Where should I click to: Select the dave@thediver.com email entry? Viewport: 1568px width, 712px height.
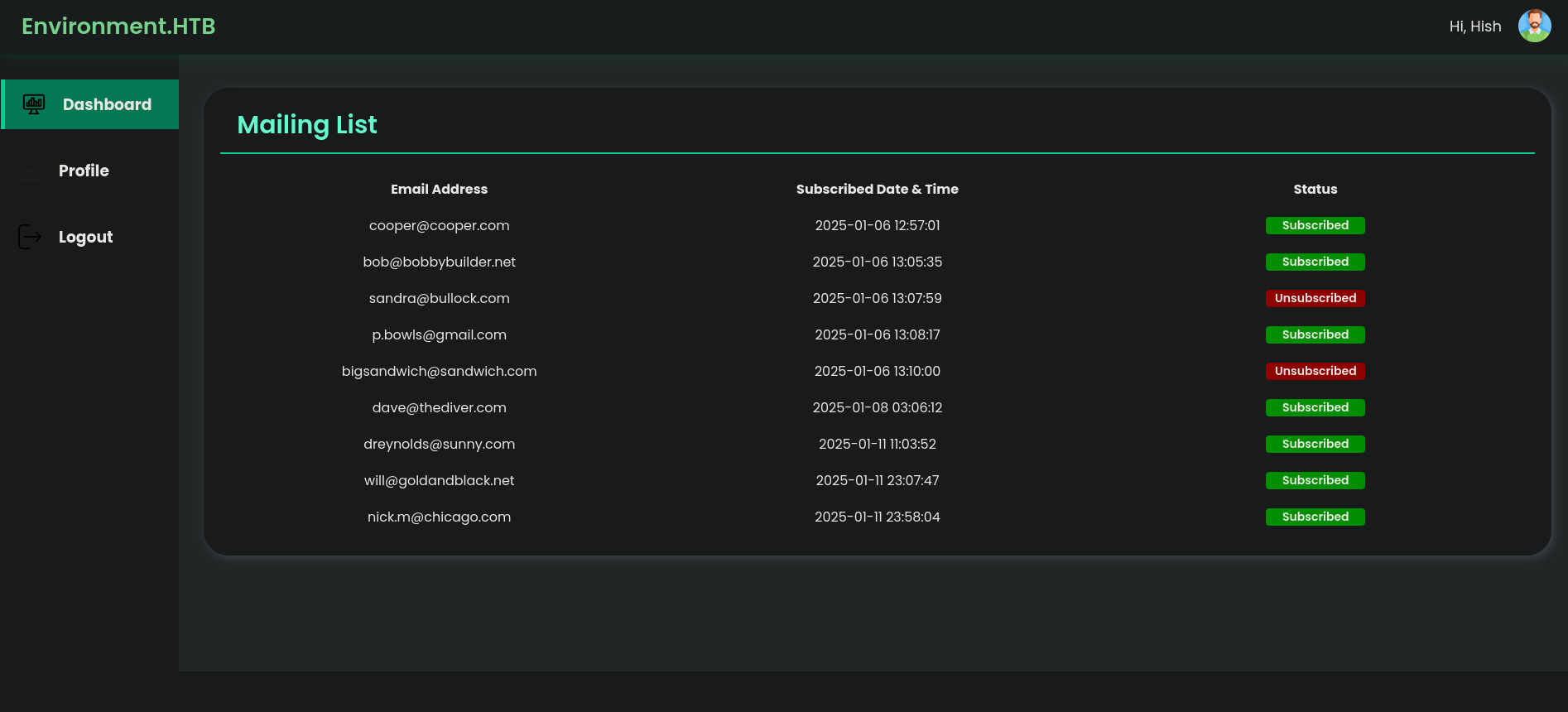(439, 407)
